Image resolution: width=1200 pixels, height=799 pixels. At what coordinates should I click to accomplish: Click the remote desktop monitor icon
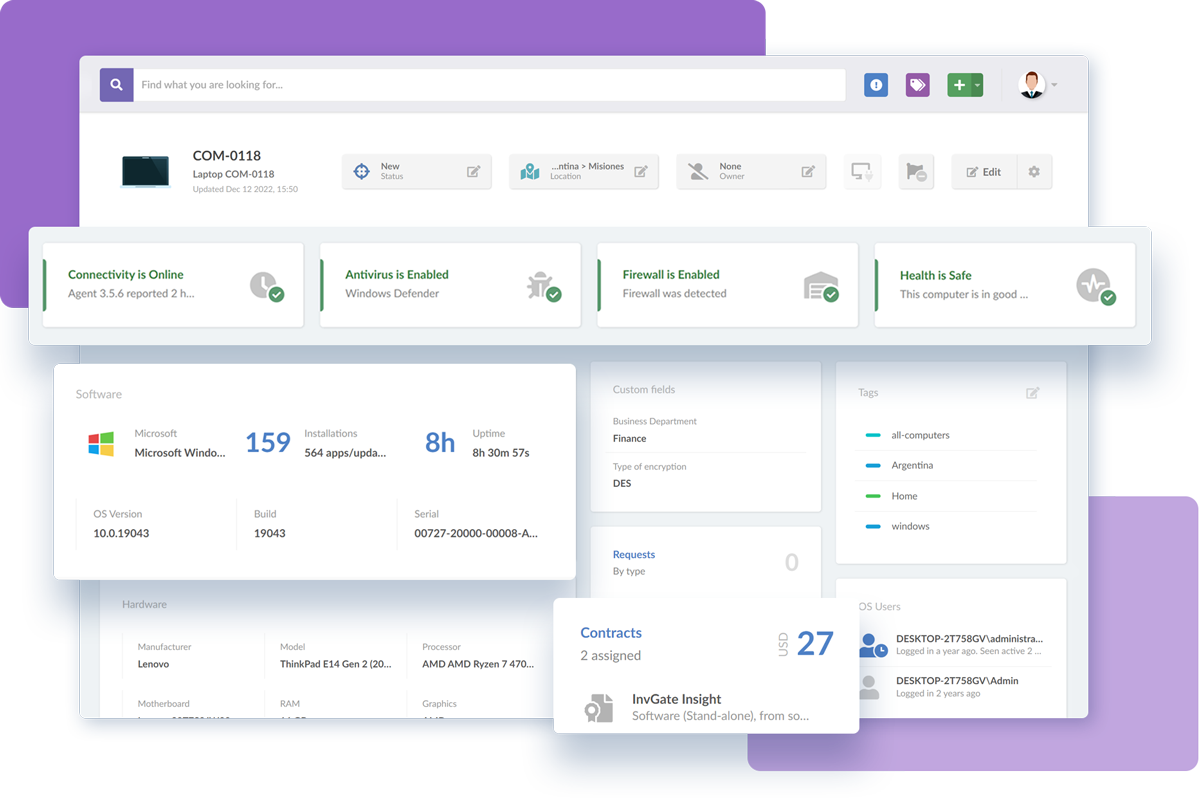(x=862, y=171)
